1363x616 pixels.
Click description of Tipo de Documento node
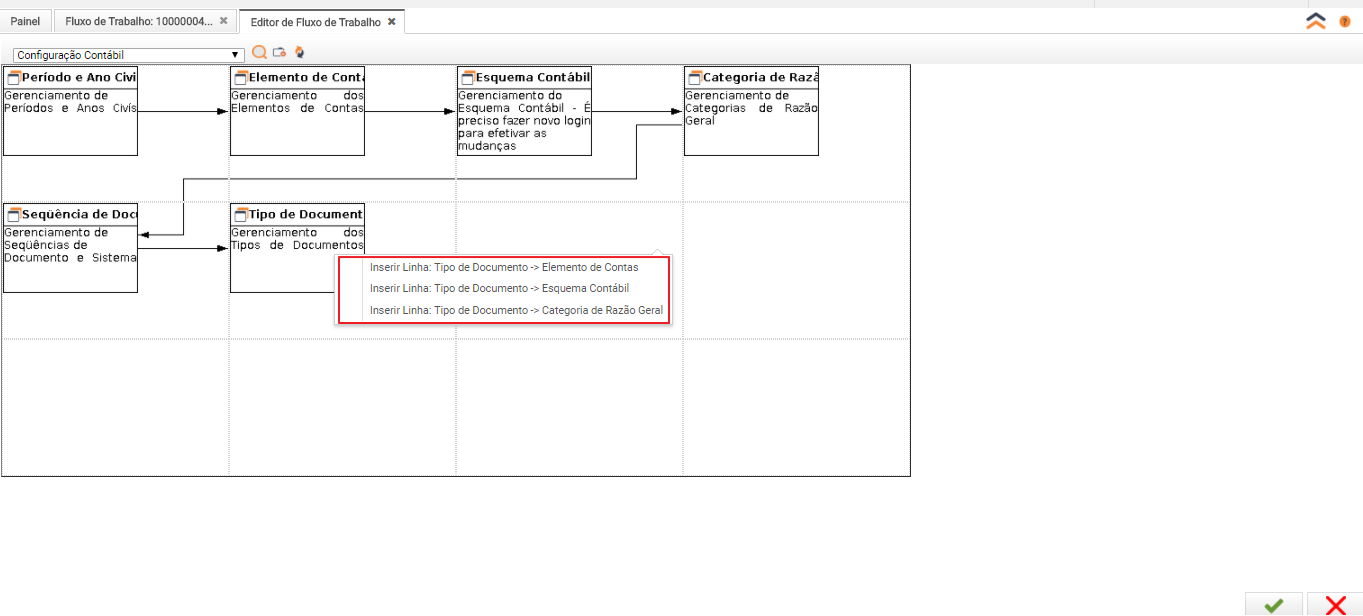[297, 239]
